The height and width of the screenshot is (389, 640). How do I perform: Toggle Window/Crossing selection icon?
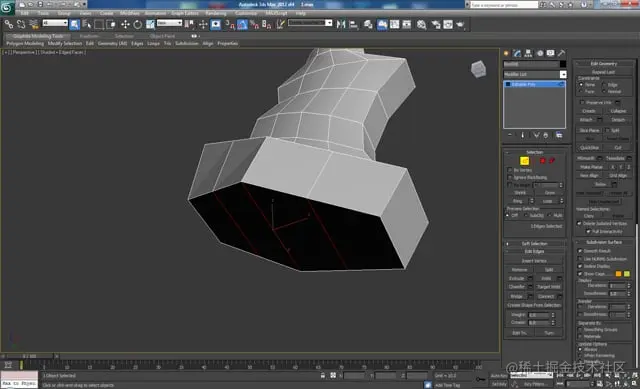(111, 24)
